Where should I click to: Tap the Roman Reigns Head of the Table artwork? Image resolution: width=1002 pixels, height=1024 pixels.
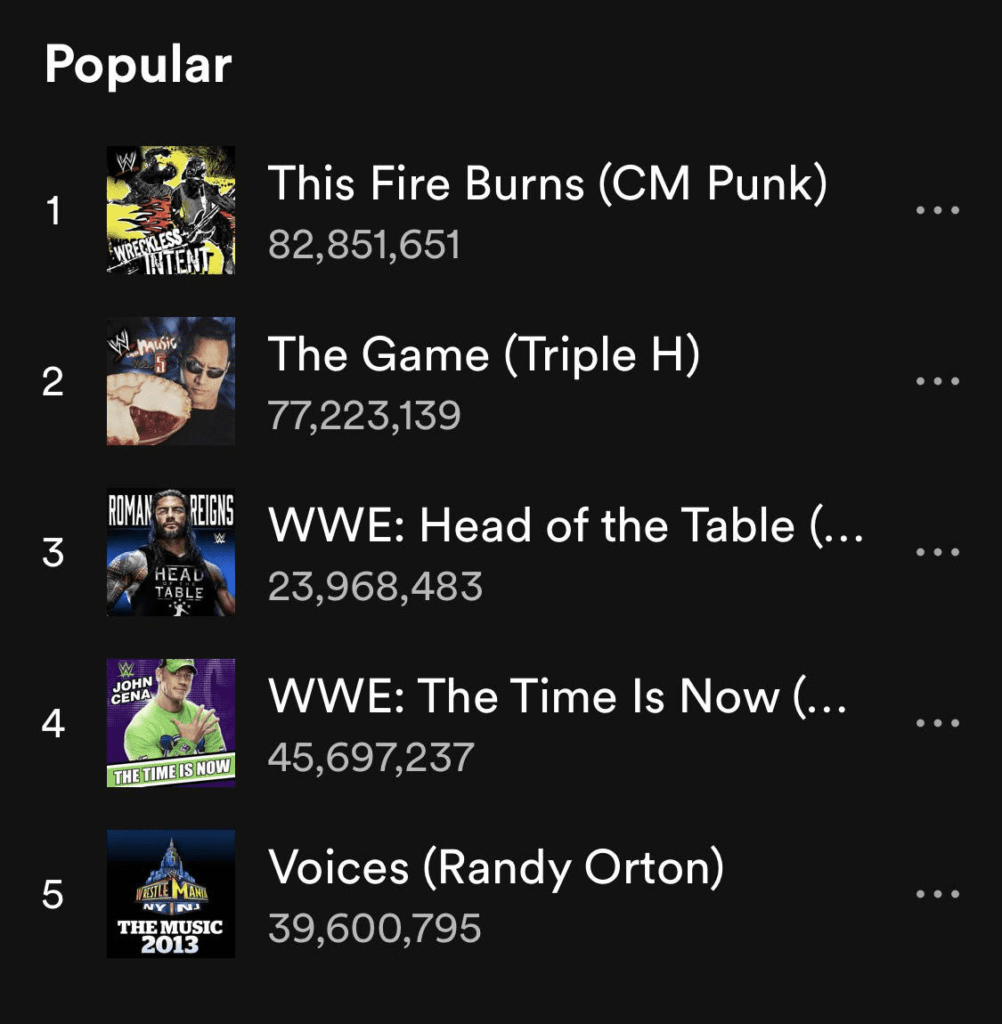(x=171, y=552)
